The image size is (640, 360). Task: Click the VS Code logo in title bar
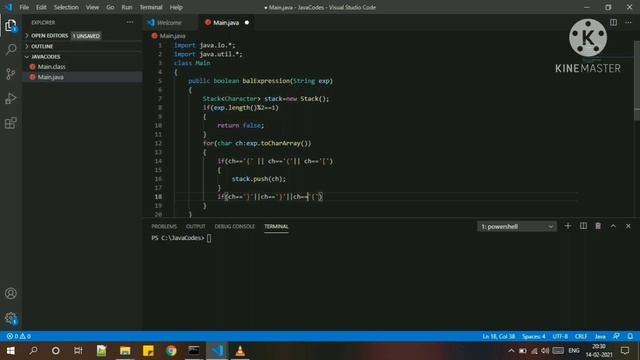(x=9, y=7)
